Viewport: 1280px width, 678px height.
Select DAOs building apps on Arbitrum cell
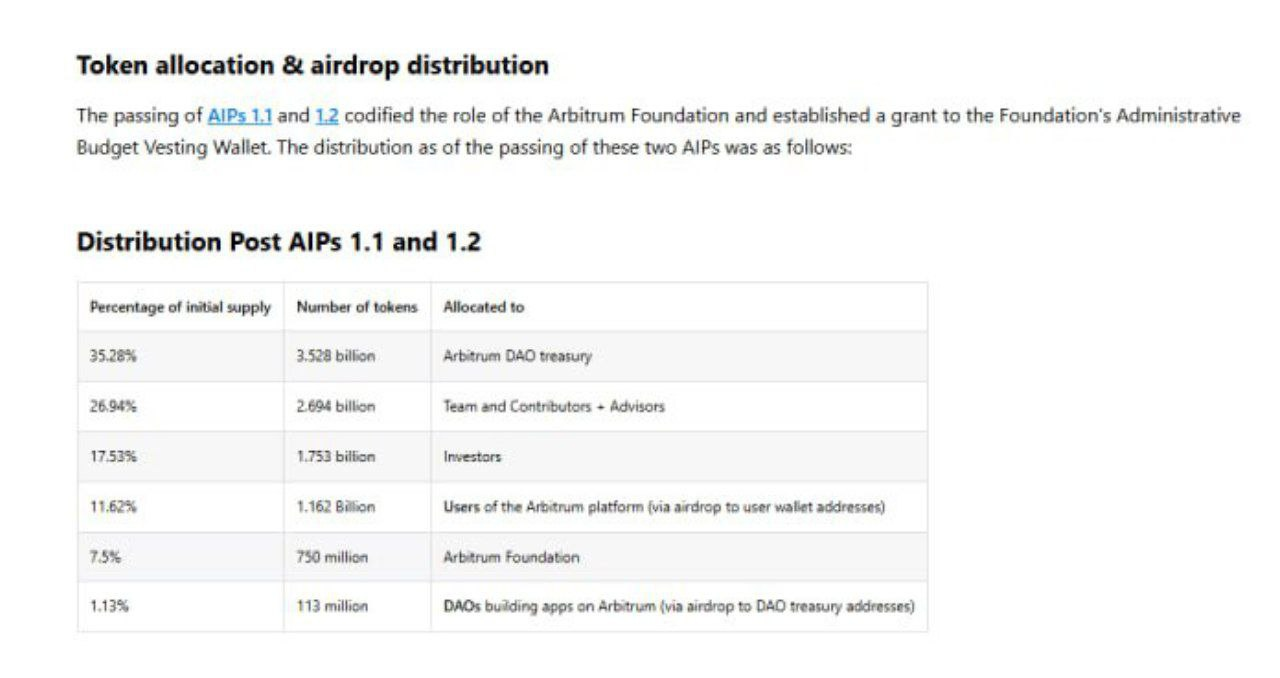pos(678,607)
